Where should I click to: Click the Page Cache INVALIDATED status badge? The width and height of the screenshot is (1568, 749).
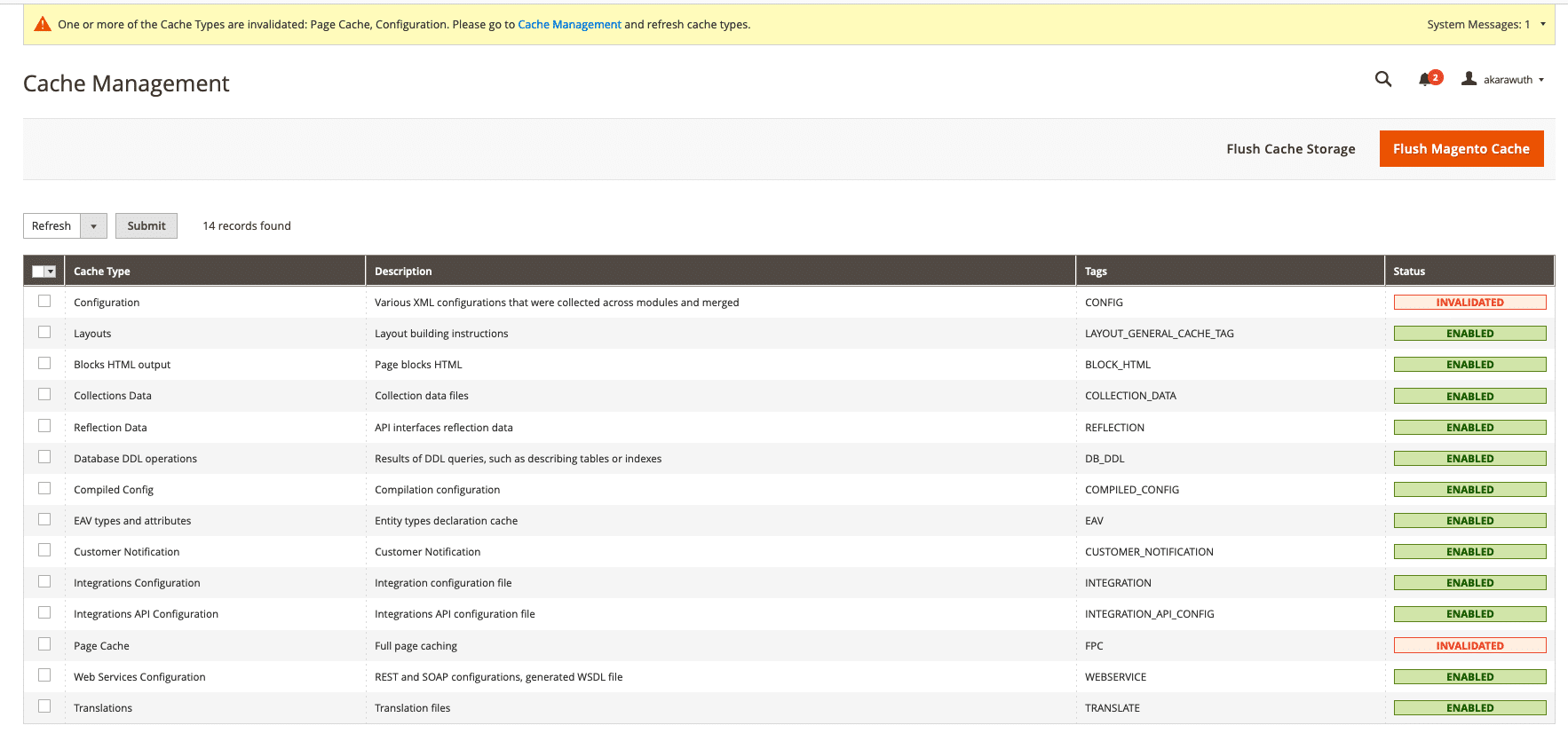[1469, 646]
